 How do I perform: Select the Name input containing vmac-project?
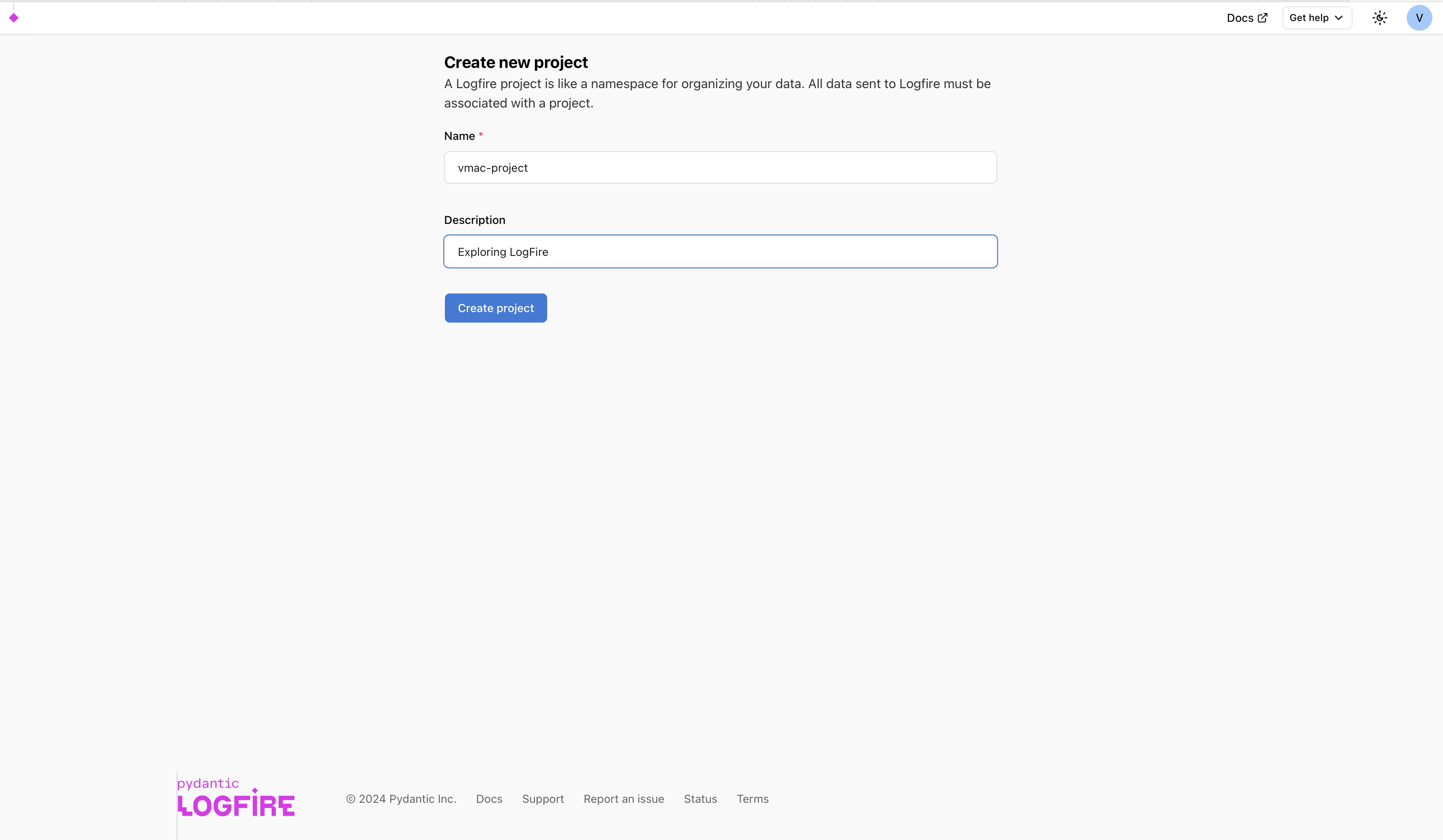click(x=720, y=167)
